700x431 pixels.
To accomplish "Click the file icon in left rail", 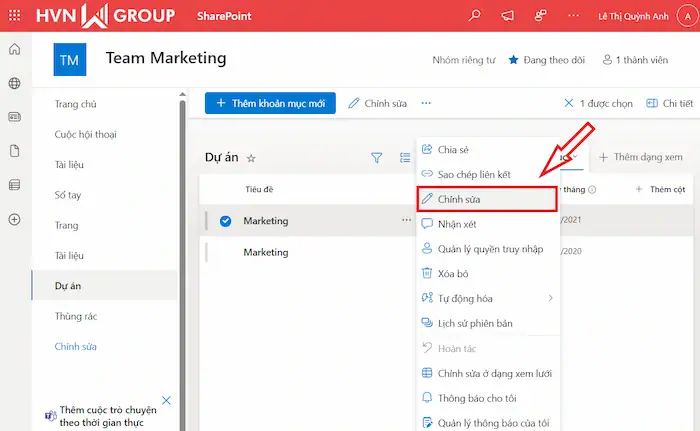I will pyautogui.click(x=14, y=151).
